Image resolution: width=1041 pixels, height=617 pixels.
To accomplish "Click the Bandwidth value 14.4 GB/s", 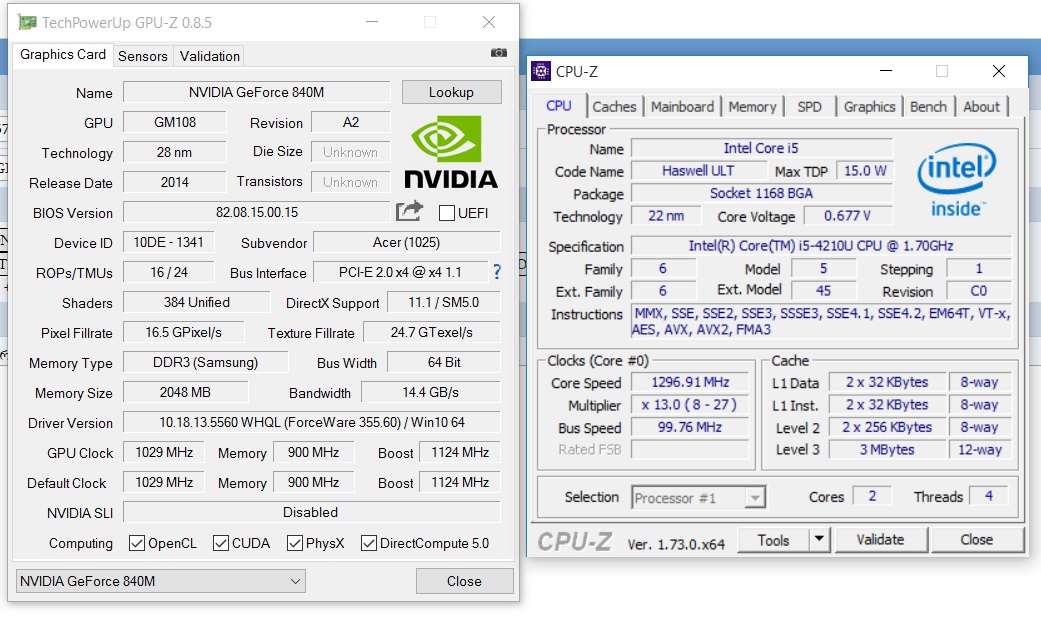I will pos(431,393).
